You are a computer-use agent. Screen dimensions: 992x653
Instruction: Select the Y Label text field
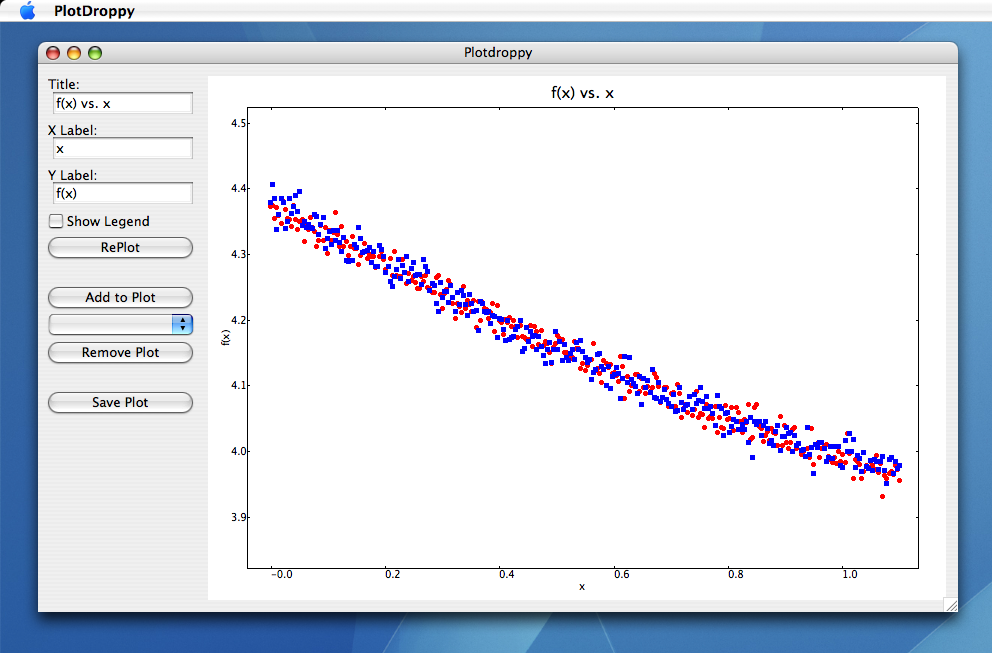(x=122, y=193)
